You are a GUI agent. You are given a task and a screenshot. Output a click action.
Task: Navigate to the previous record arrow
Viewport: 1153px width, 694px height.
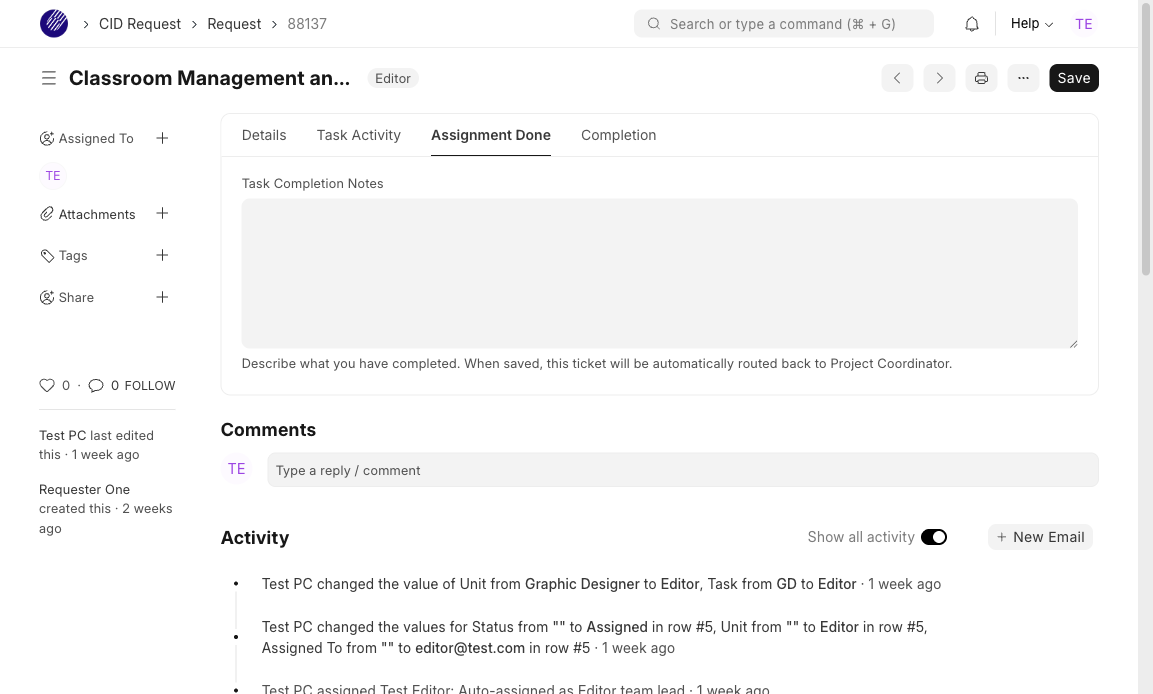[x=897, y=77]
